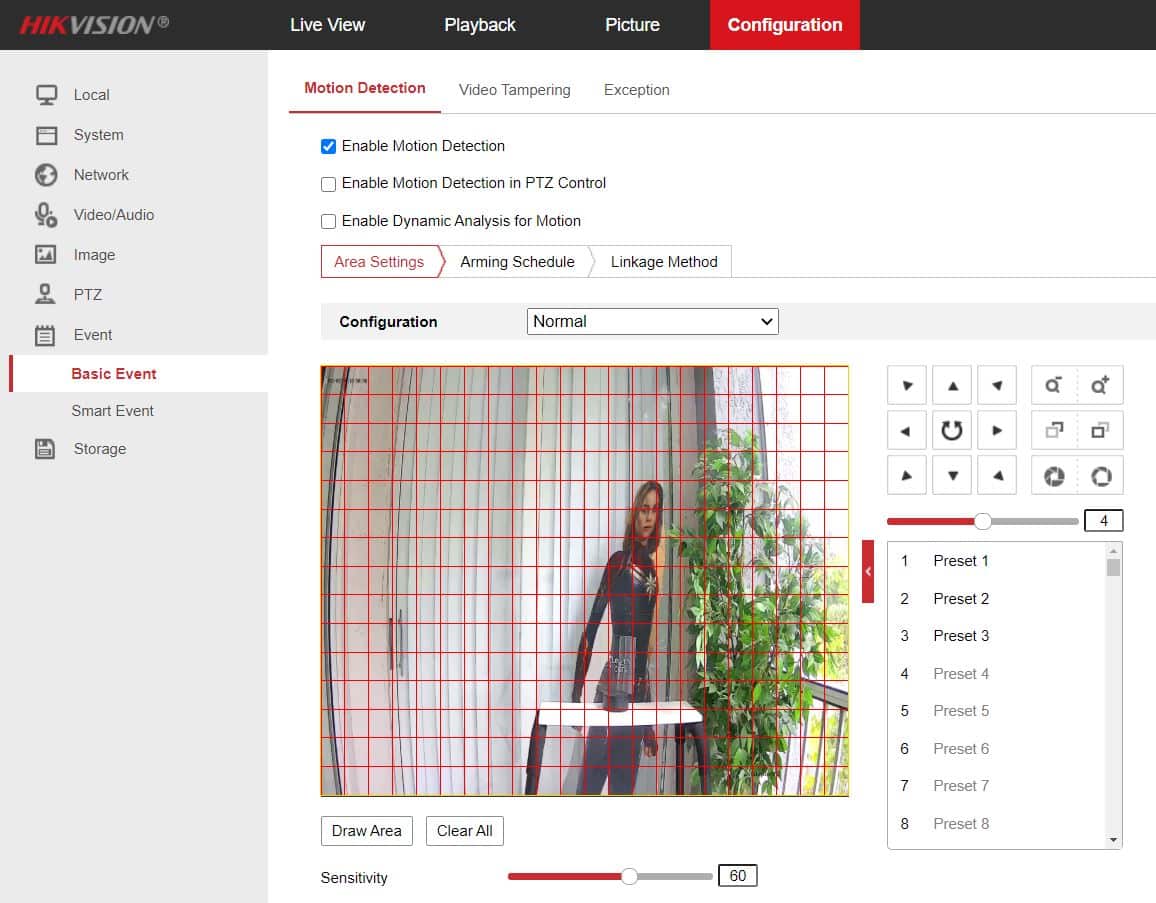
Task: Click the Sensitivity slider handle
Action: click(629, 877)
